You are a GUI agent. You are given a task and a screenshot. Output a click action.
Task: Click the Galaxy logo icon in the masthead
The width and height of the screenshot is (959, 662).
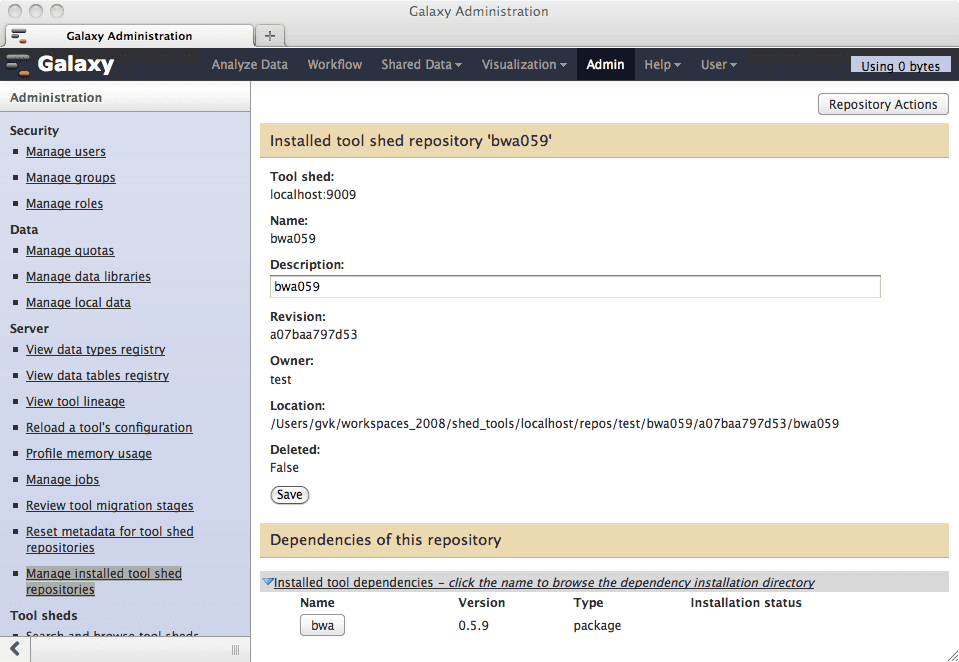coord(18,65)
